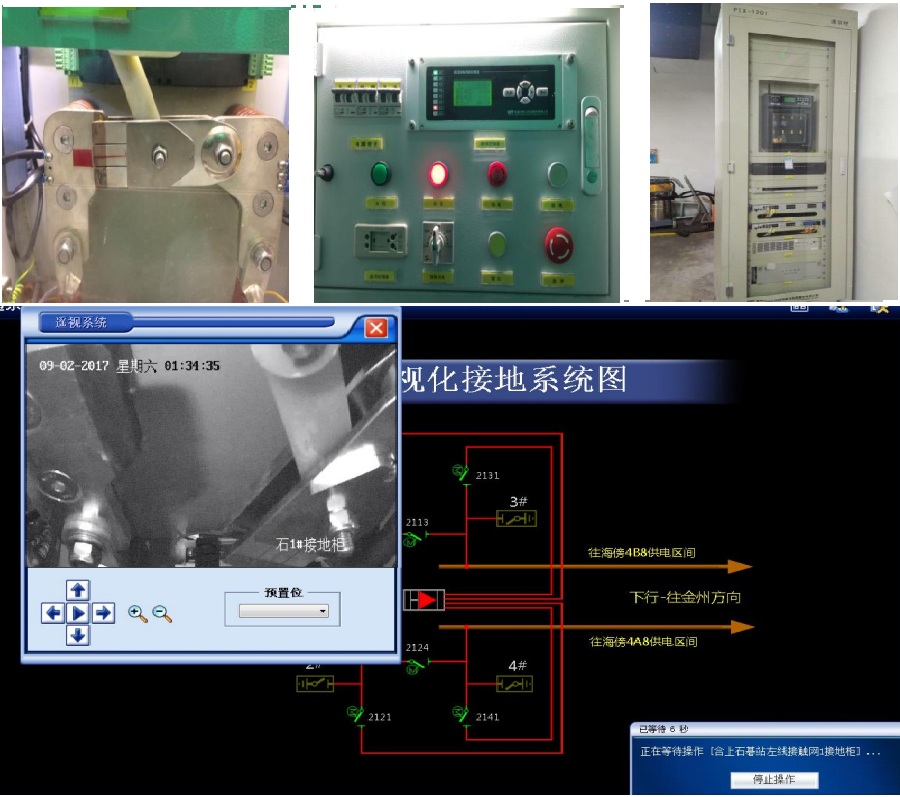Image resolution: width=900 pixels, height=797 pixels.
Task: Zoom out the camera with minus magnifier
Action: coord(162,614)
